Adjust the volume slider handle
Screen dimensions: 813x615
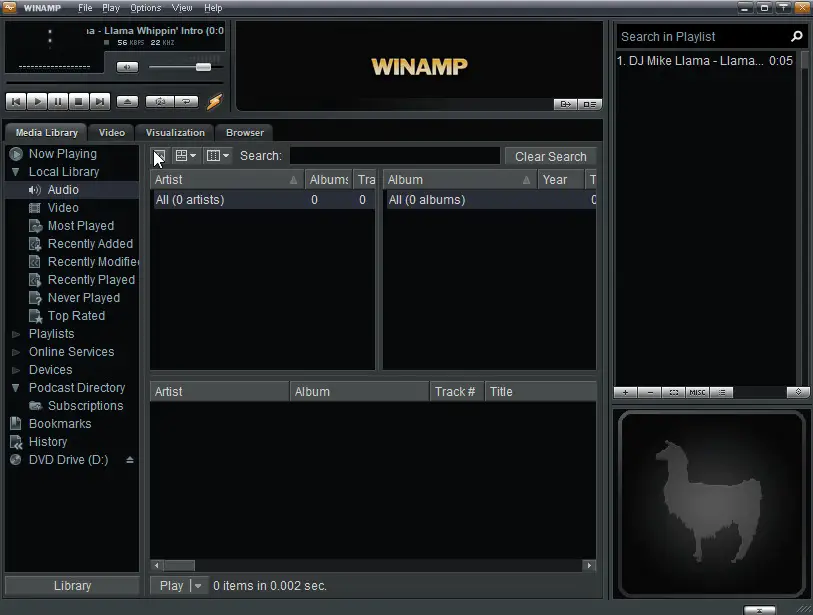pos(203,67)
